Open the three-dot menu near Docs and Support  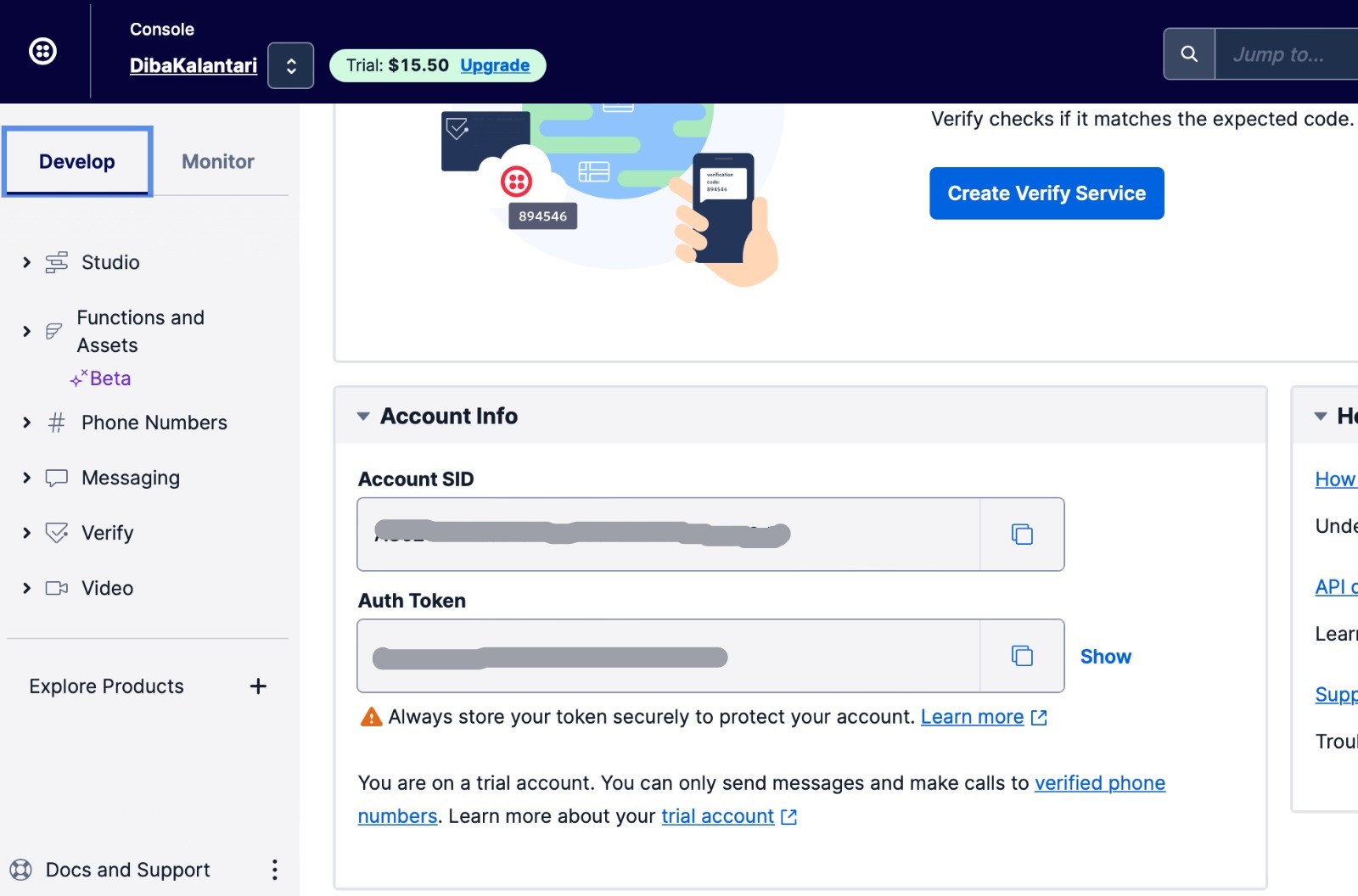[274, 870]
